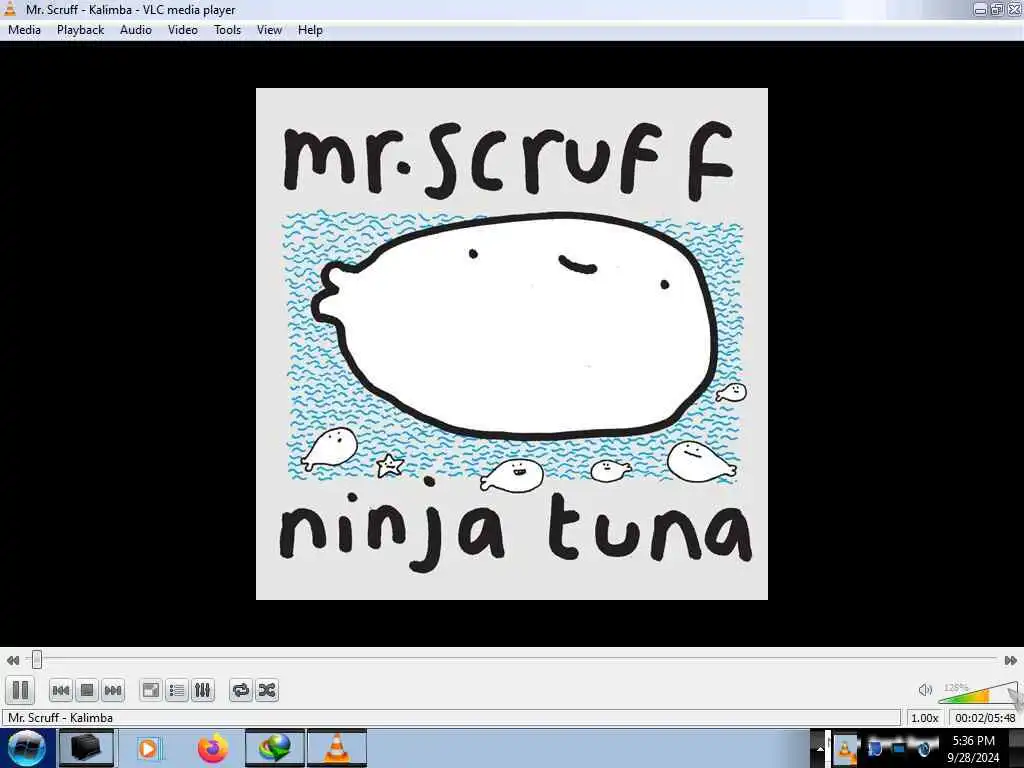The image size is (1024, 768).
Task: Click the VLC cone title bar icon
Action: (x=10, y=8)
